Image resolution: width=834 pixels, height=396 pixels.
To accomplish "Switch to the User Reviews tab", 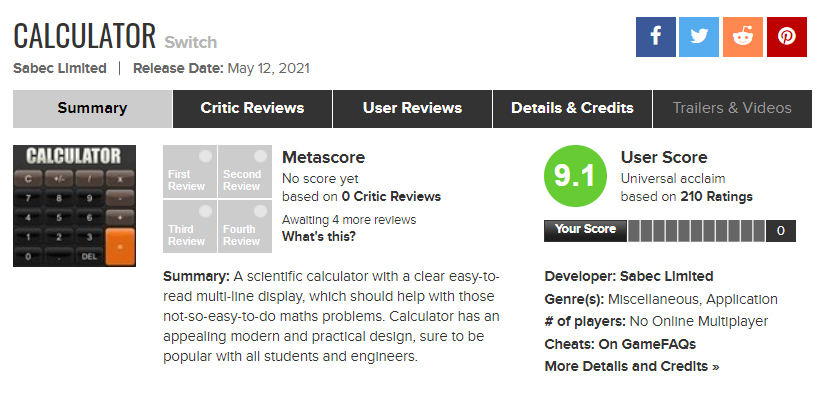I will pyautogui.click(x=412, y=108).
